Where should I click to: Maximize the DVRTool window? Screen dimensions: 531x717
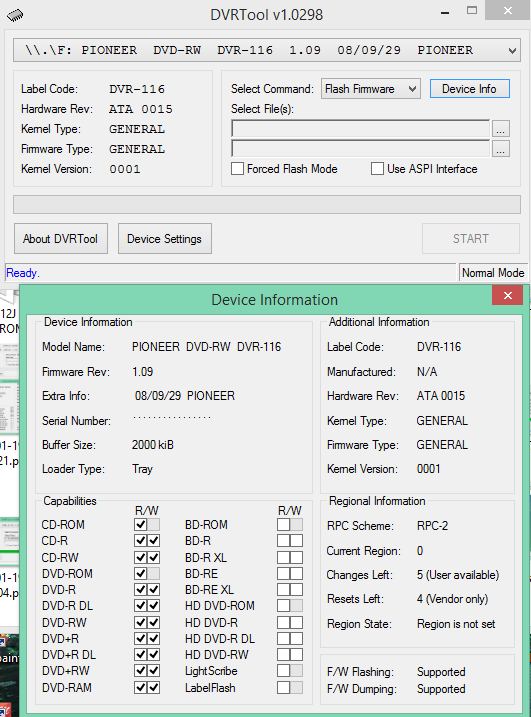[x=472, y=11]
